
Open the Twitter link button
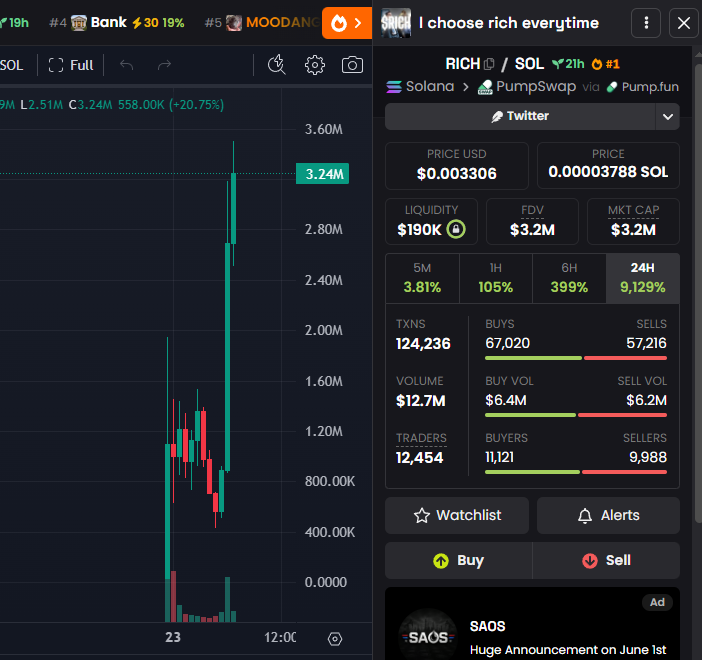tap(520, 116)
